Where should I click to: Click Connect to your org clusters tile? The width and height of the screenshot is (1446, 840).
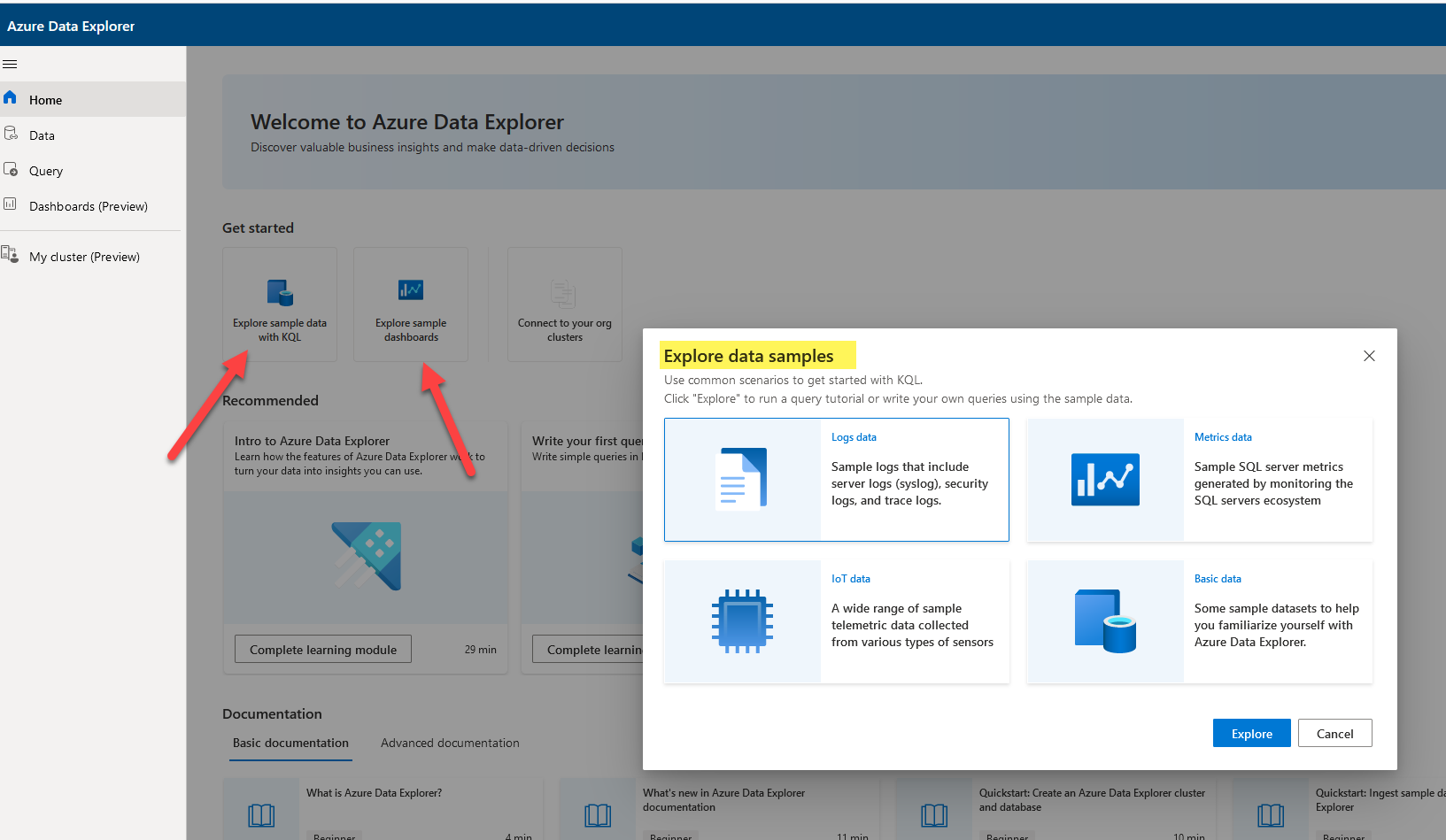pos(565,304)
